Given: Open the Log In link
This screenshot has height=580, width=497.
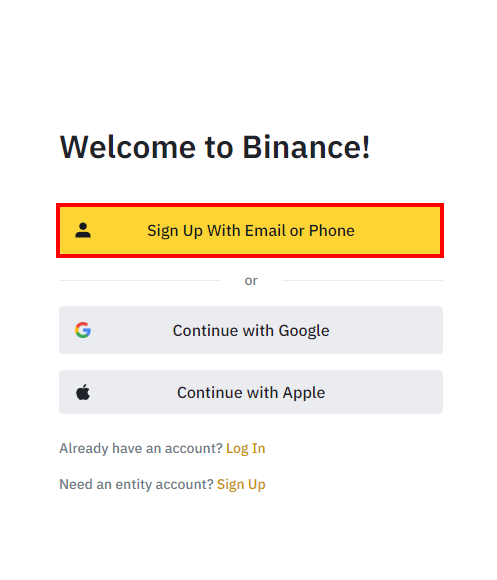Looking at the screenshot, I should click(x=246, y=448).
